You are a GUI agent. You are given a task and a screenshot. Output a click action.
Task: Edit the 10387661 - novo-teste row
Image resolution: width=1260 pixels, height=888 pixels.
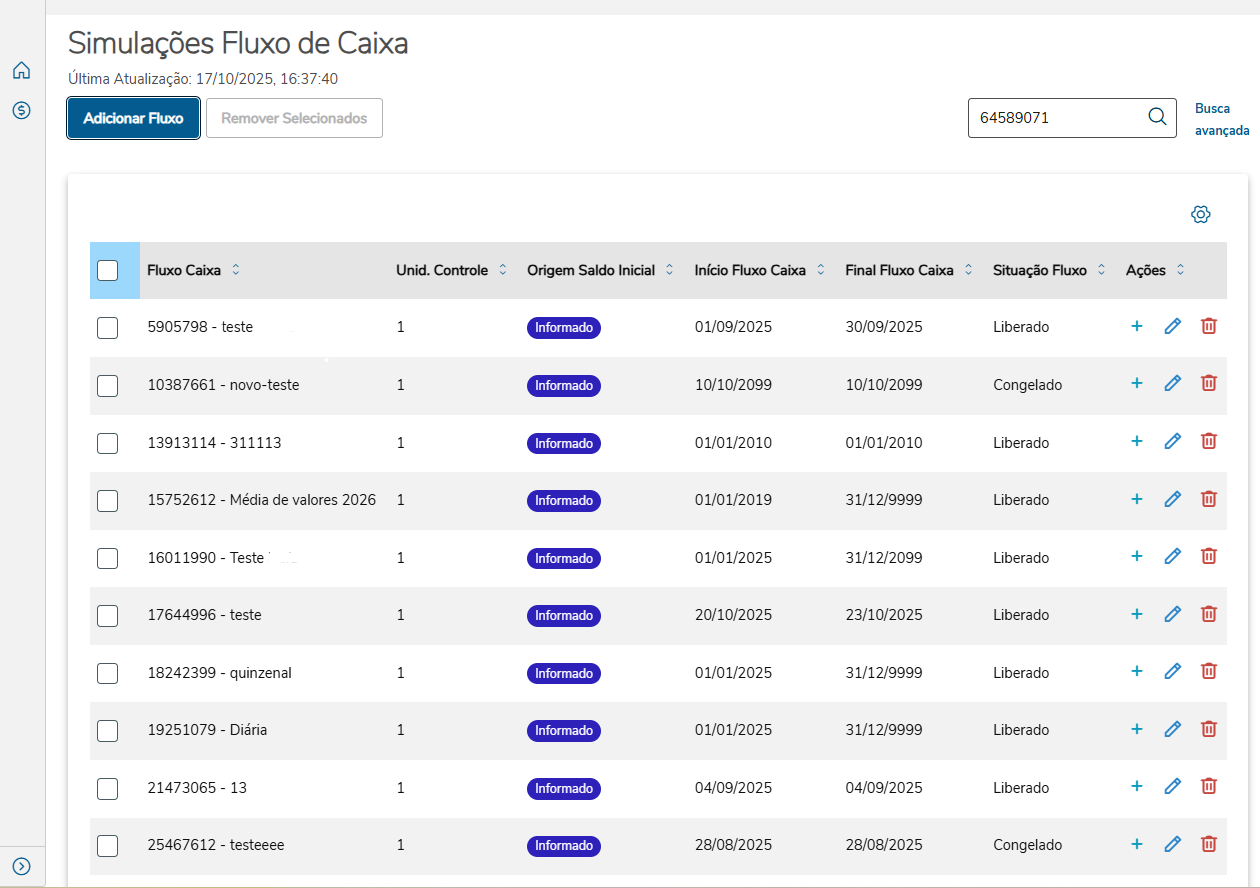click(1173, 384)
